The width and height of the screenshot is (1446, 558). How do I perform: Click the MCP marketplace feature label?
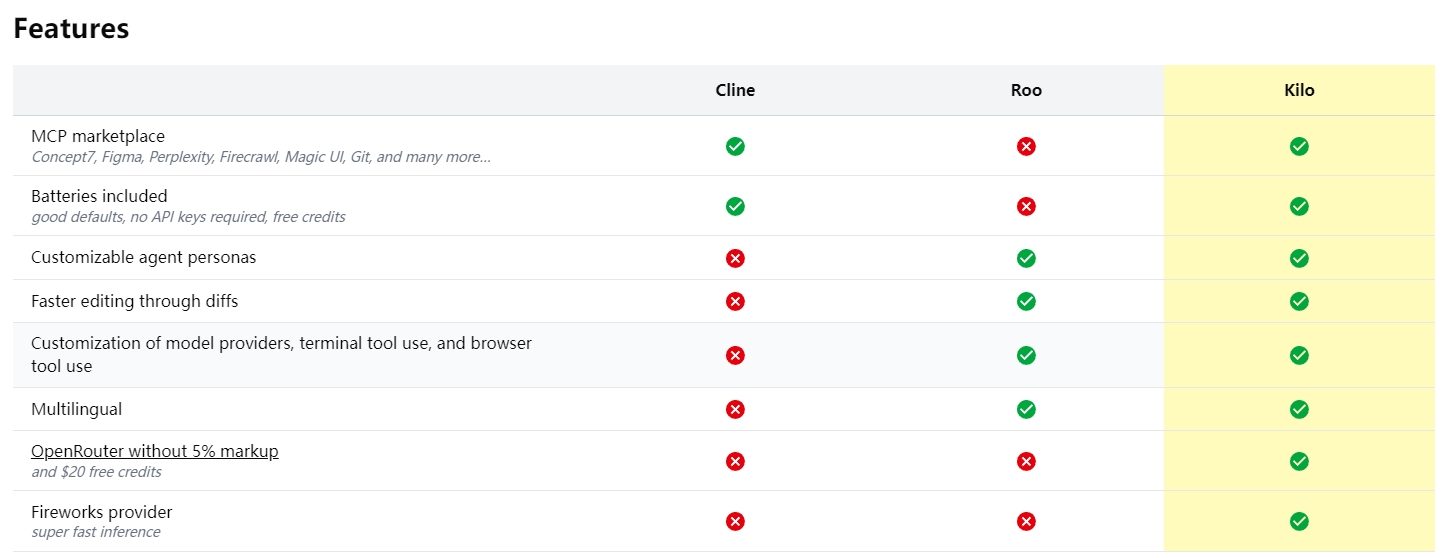pyautogui.click(x=98, y=136)
